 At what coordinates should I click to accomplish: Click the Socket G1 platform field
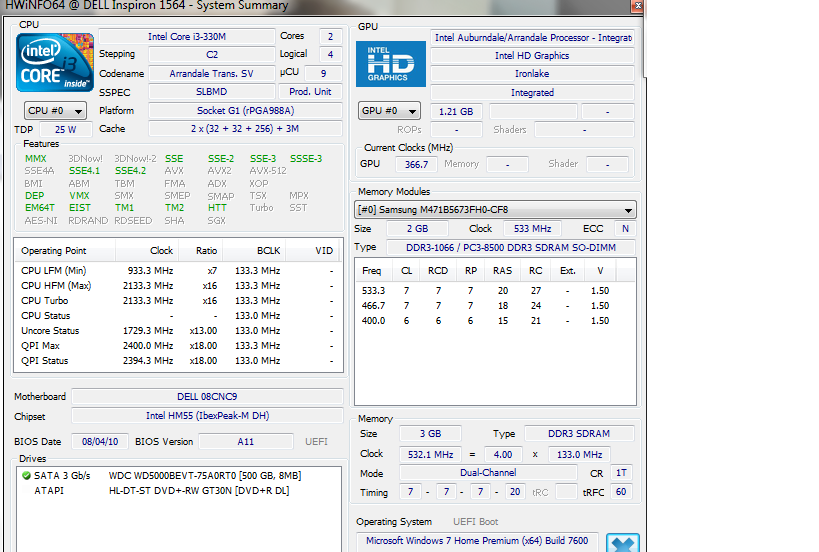tap(245, 111)
